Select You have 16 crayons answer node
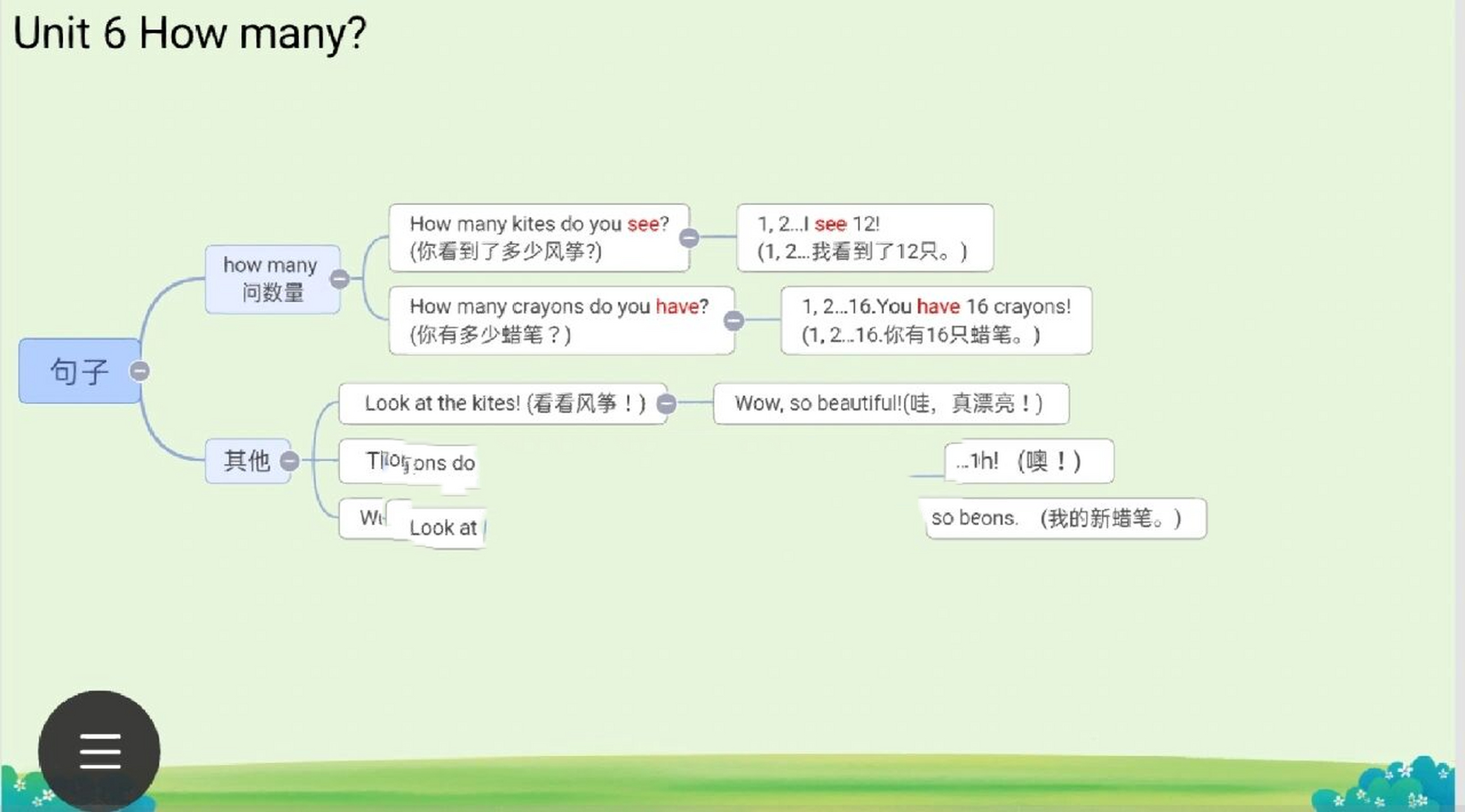 936,320
